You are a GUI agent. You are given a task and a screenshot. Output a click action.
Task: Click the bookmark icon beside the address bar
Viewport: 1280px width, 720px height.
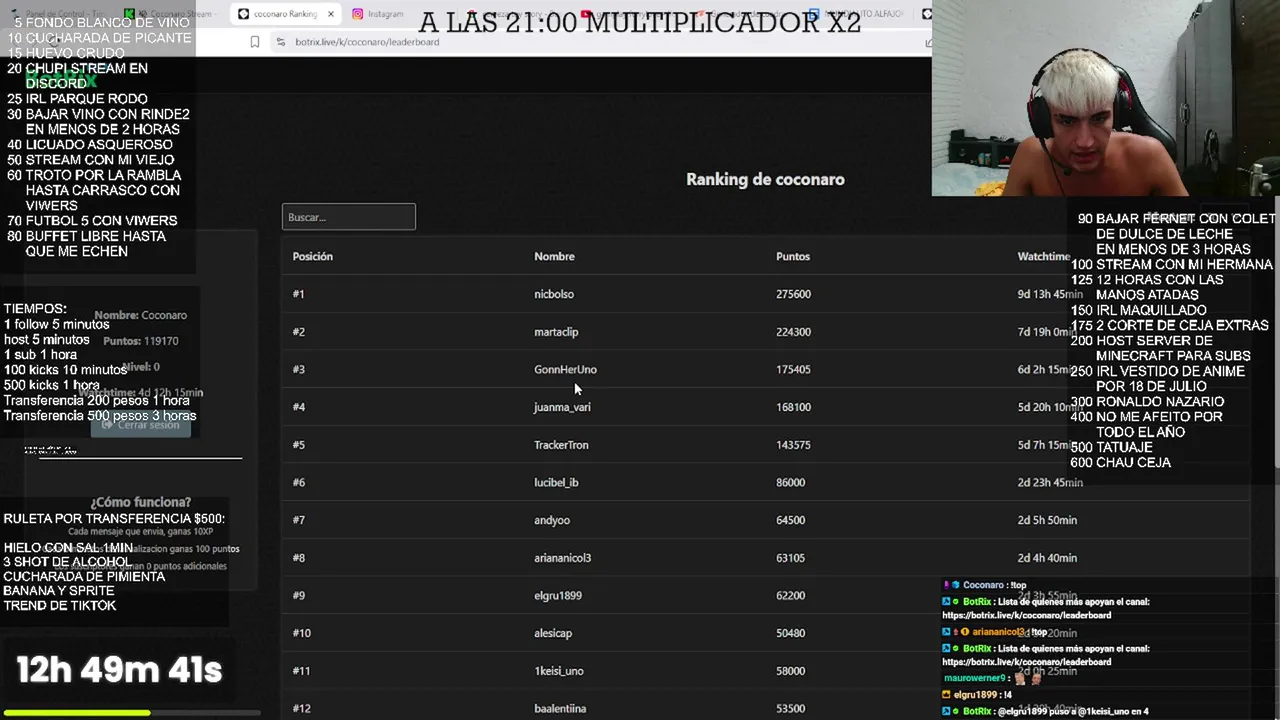coord(255,42)
